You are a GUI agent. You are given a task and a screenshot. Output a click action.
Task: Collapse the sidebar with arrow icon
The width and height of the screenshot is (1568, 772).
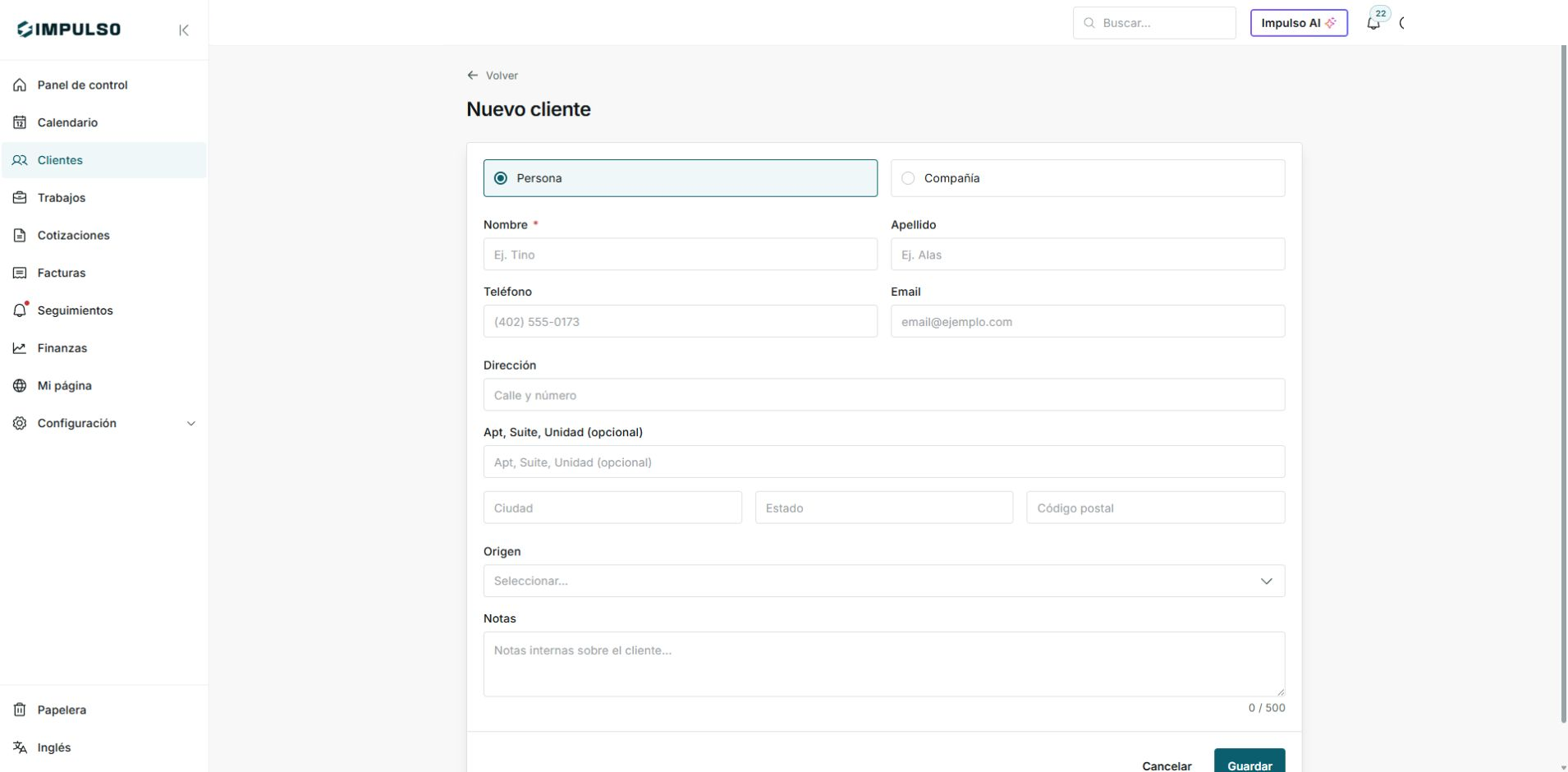184,30
